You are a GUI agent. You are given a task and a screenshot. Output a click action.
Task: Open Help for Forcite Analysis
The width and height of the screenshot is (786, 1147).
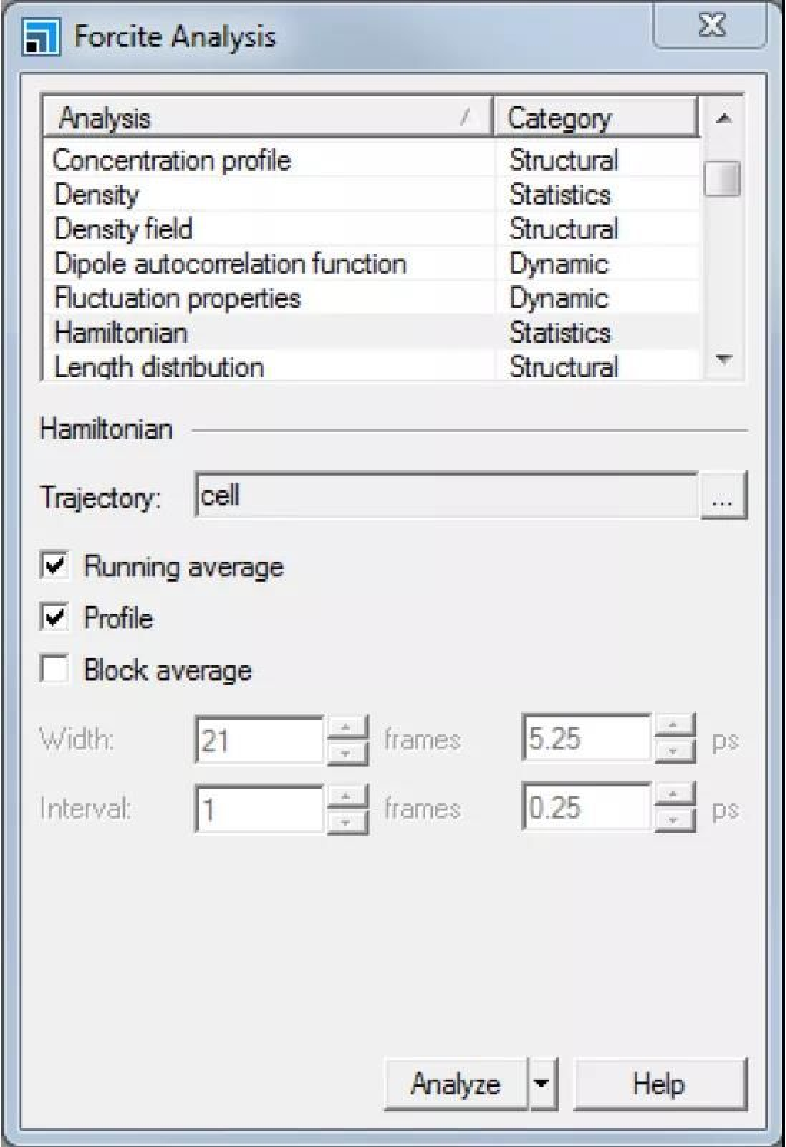[x=659, y=1085]
